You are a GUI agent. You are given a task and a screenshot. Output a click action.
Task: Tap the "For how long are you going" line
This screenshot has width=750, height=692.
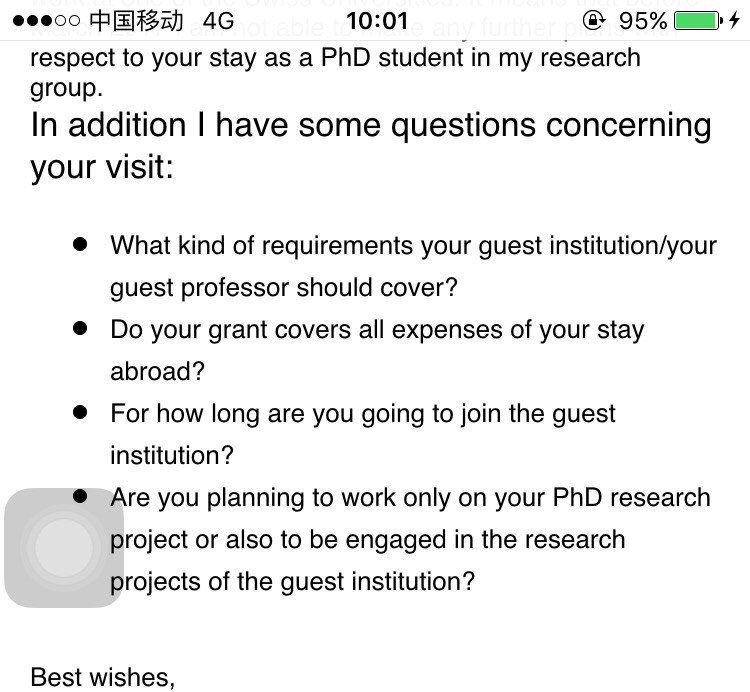pos(363,414)
